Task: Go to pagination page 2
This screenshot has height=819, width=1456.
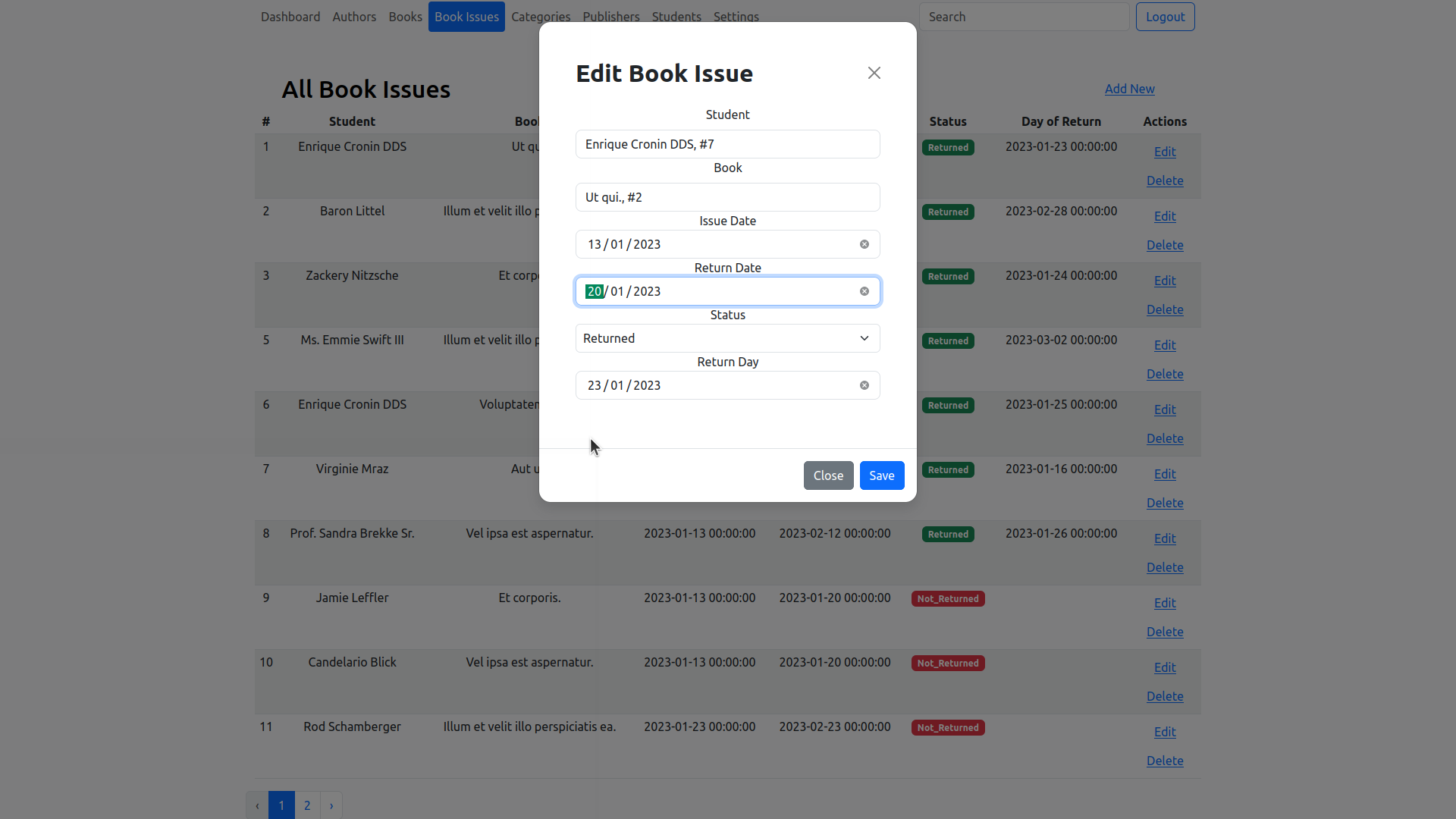Action: [x=307, y=805]
